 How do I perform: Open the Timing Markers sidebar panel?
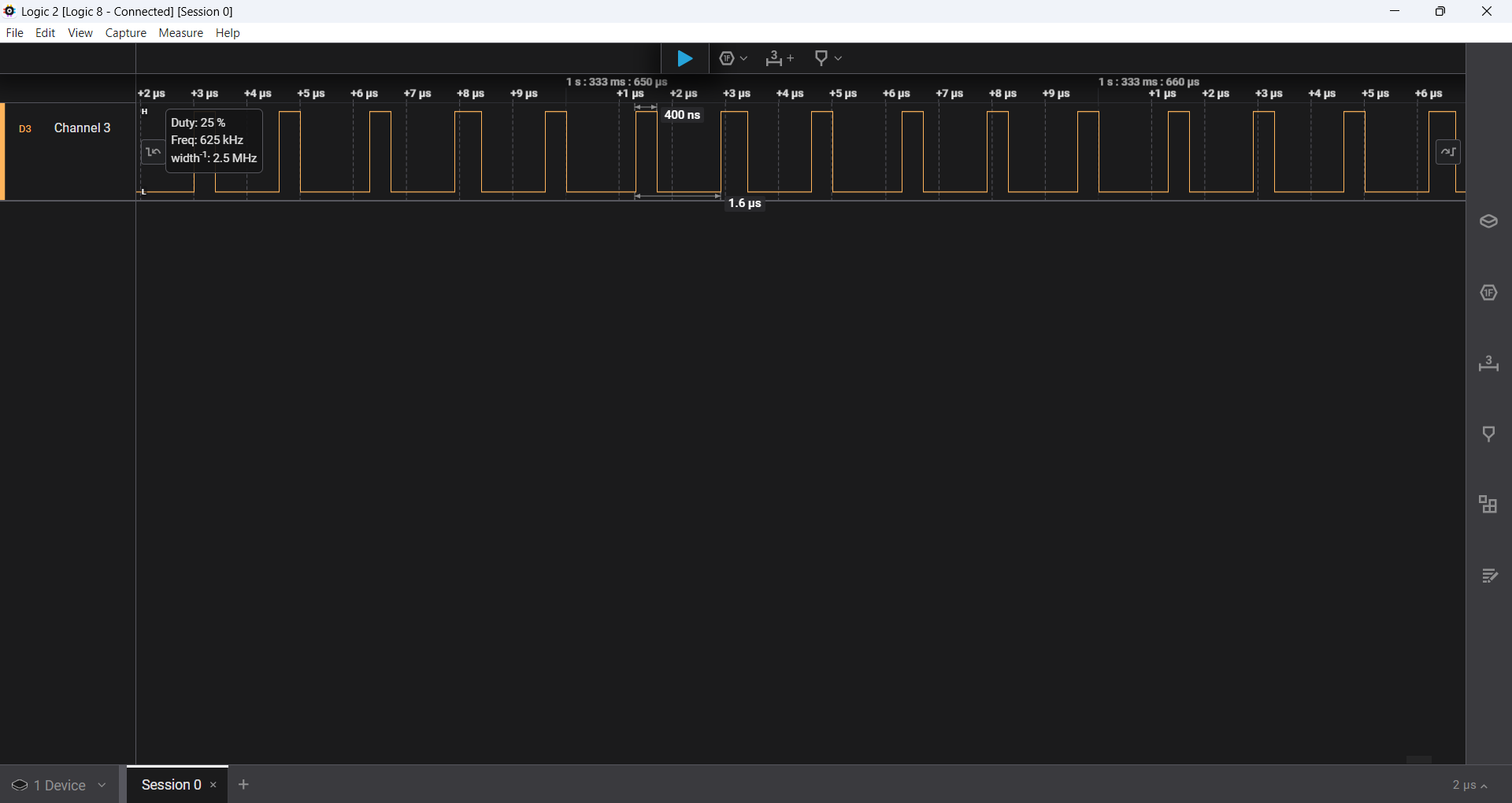[x=1488, y=435]
